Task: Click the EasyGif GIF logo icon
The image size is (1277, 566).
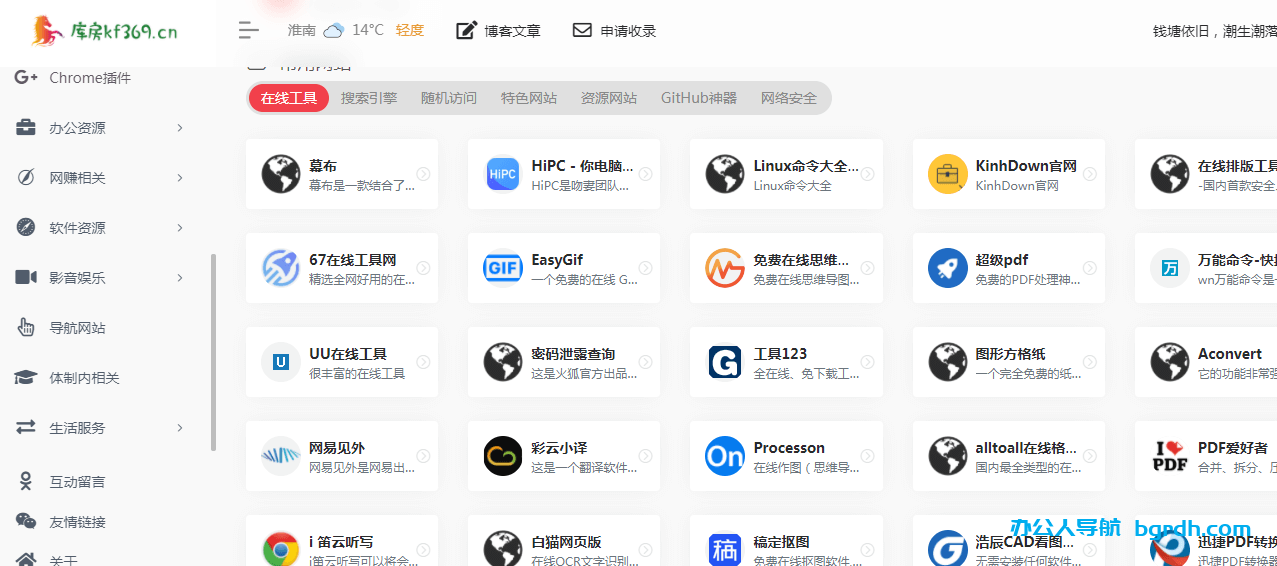Action: (x=503, y=268)
